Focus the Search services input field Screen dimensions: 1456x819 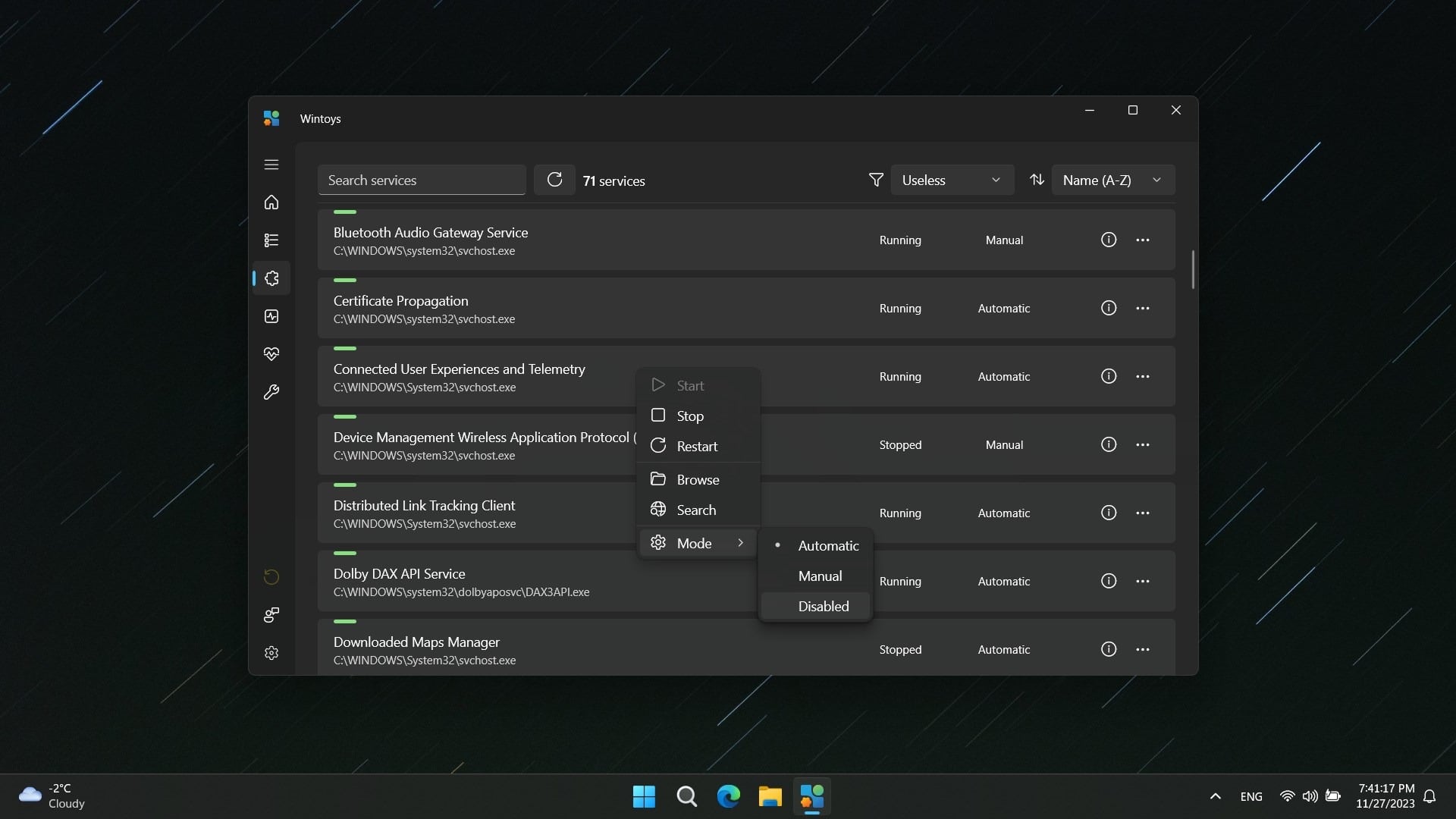[x=421, y=180]
